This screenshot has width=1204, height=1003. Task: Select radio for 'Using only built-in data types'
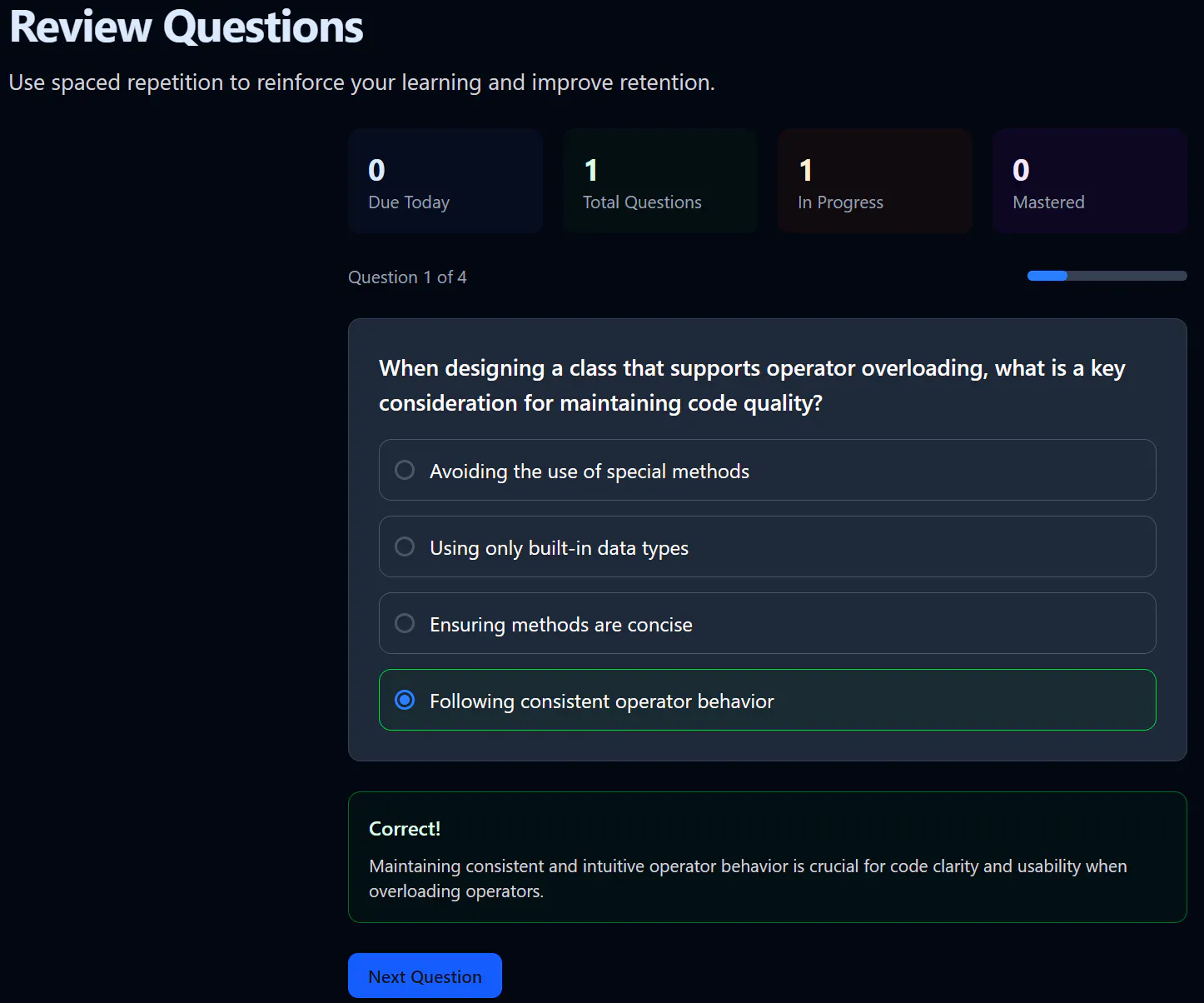[x=405, y=546]
